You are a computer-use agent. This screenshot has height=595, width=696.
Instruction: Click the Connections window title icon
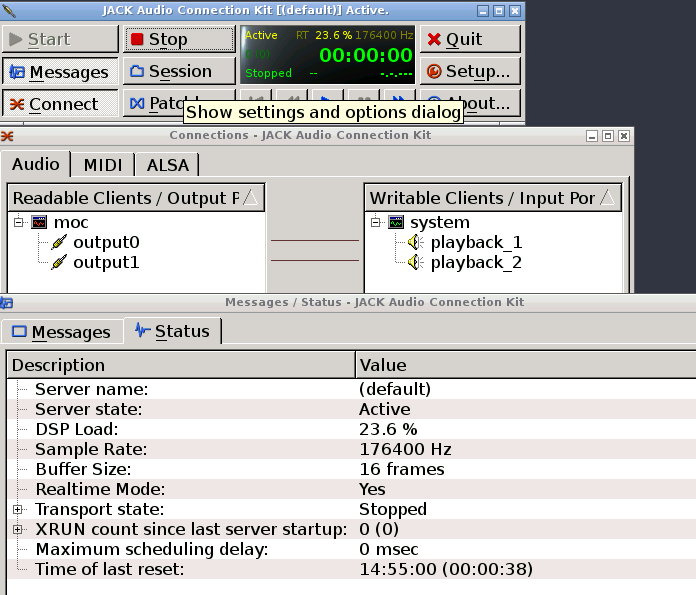[7, 136]
